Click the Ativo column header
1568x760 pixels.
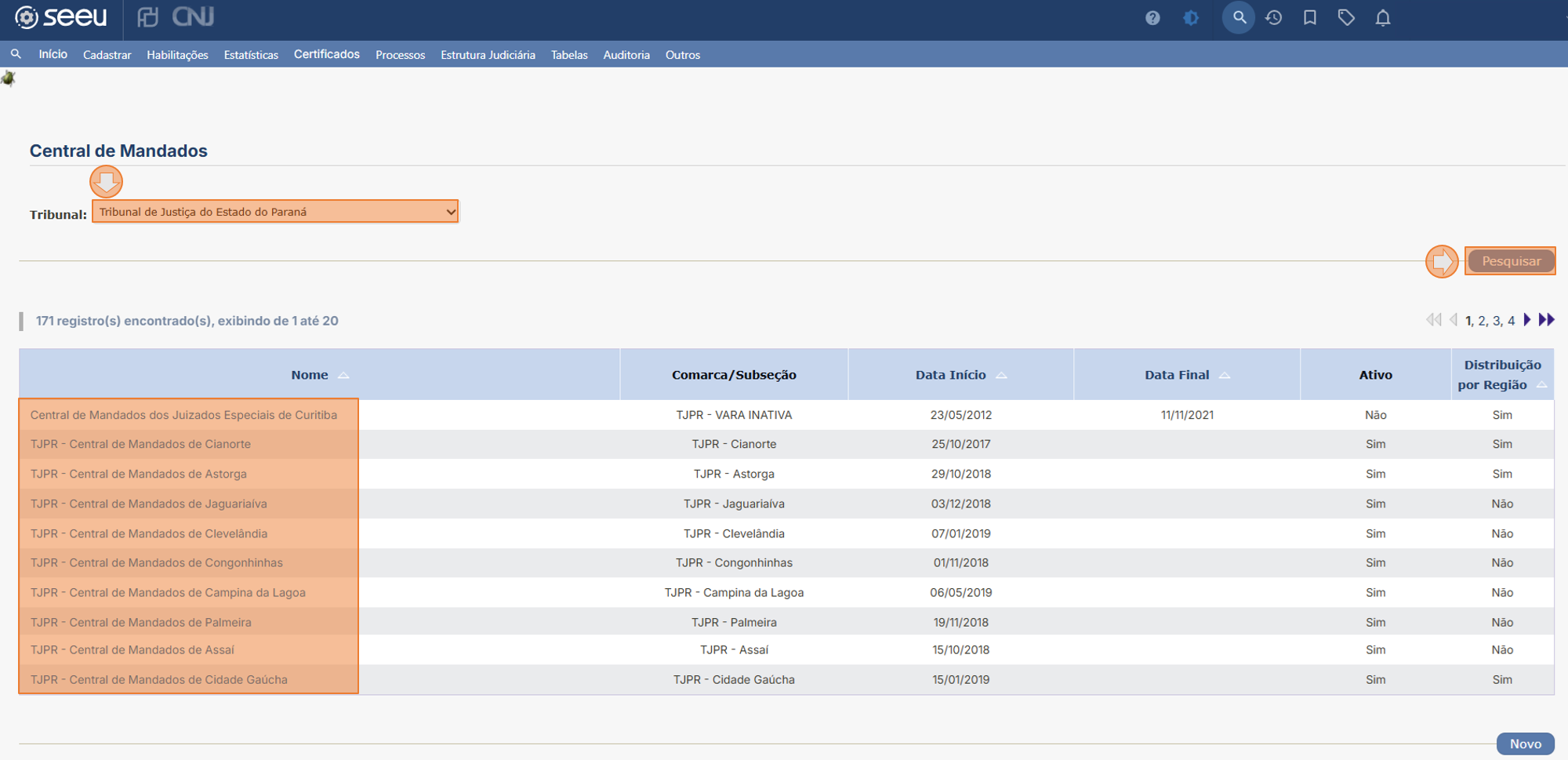pos(1375,375)
